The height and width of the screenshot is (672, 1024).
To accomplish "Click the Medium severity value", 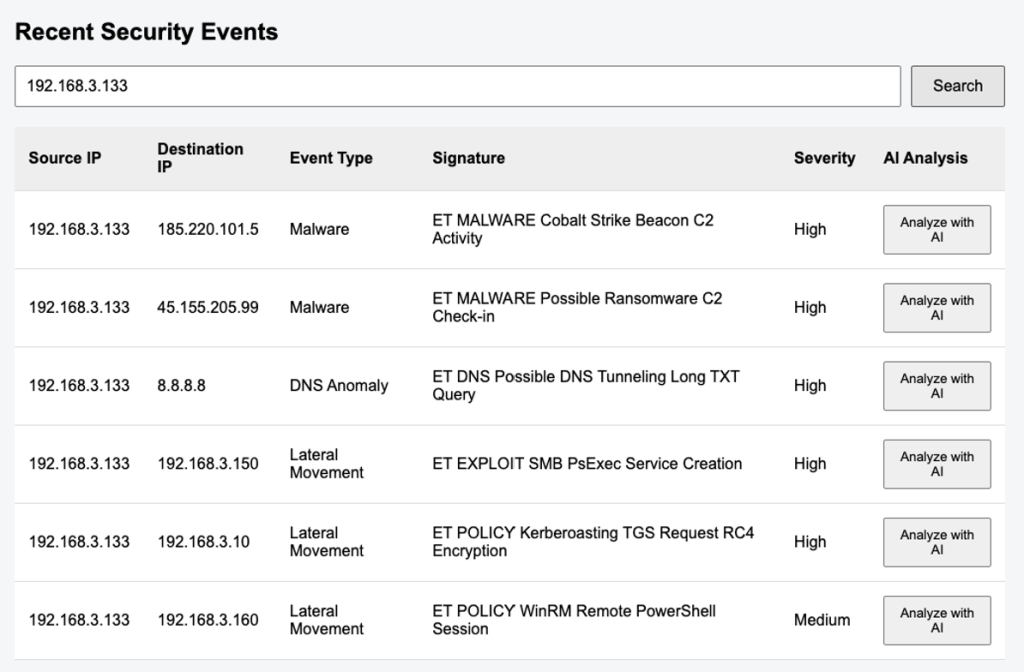I will click(822, 620).
